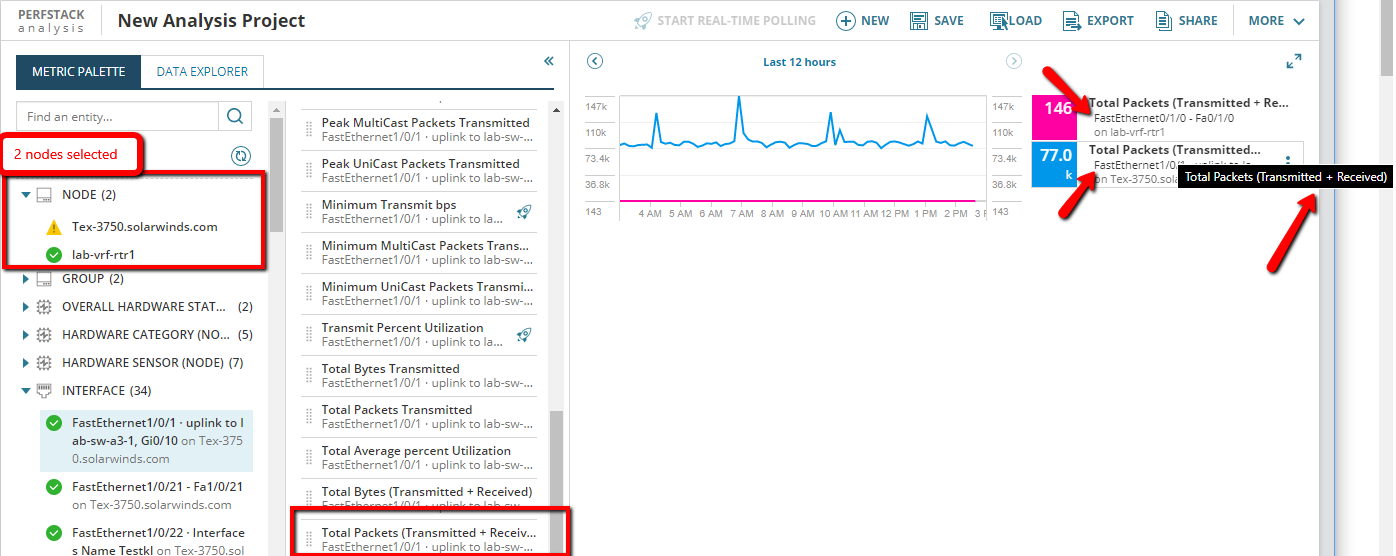Screen dimensions: 1396x556
Task: Load an existing analysis project
Action: pyautogui.click(x=1015, y=21)
